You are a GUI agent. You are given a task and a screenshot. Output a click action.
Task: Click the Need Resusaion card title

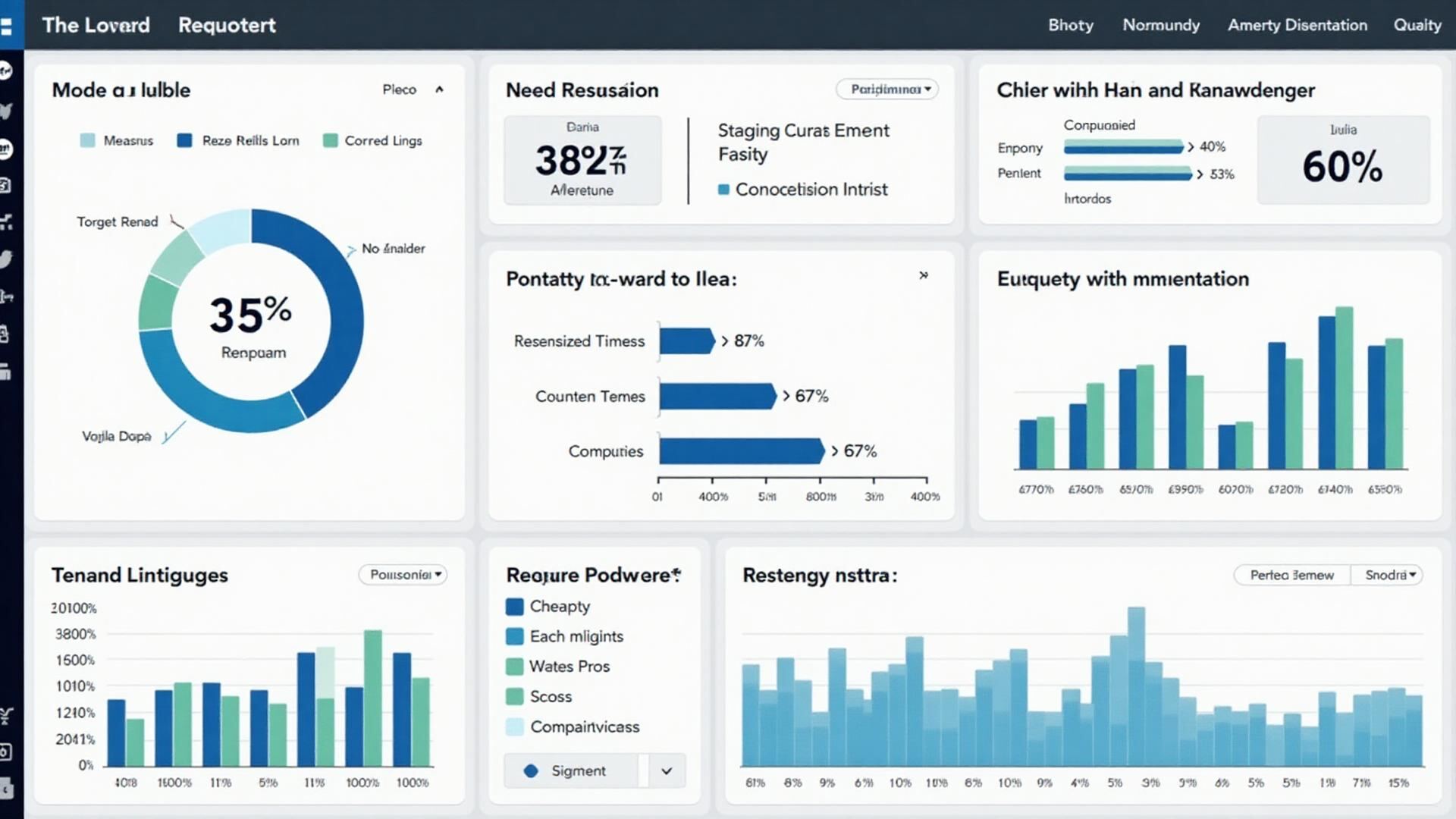tap(582, 90)
